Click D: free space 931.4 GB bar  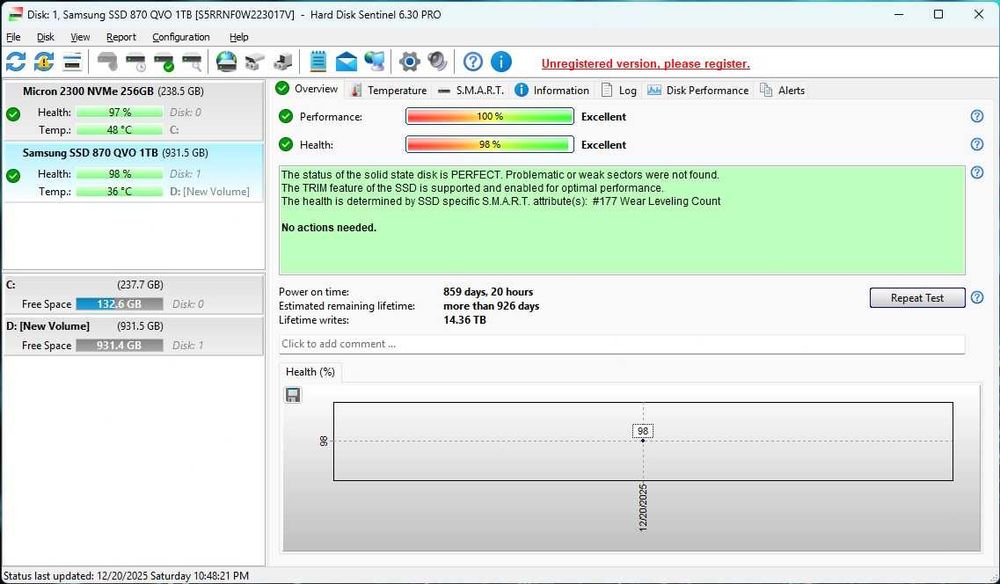click(x=119, y=345)
